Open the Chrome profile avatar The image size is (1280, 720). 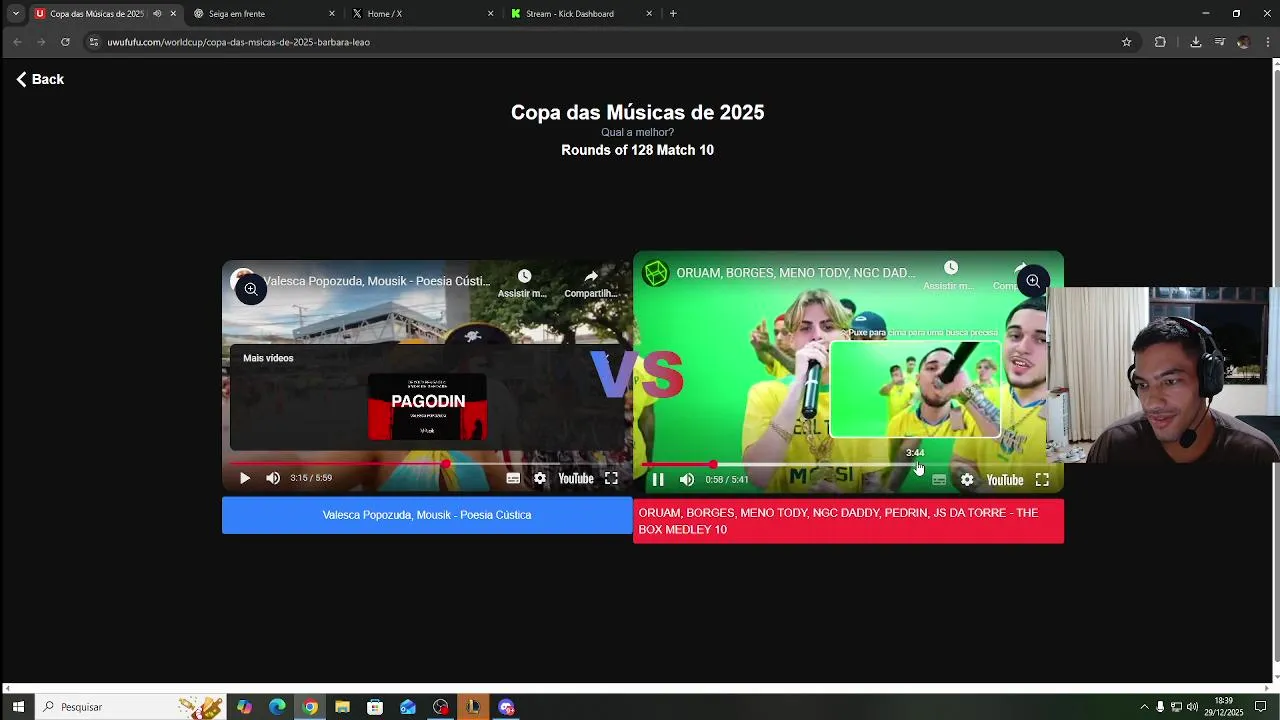point(1243,42)
